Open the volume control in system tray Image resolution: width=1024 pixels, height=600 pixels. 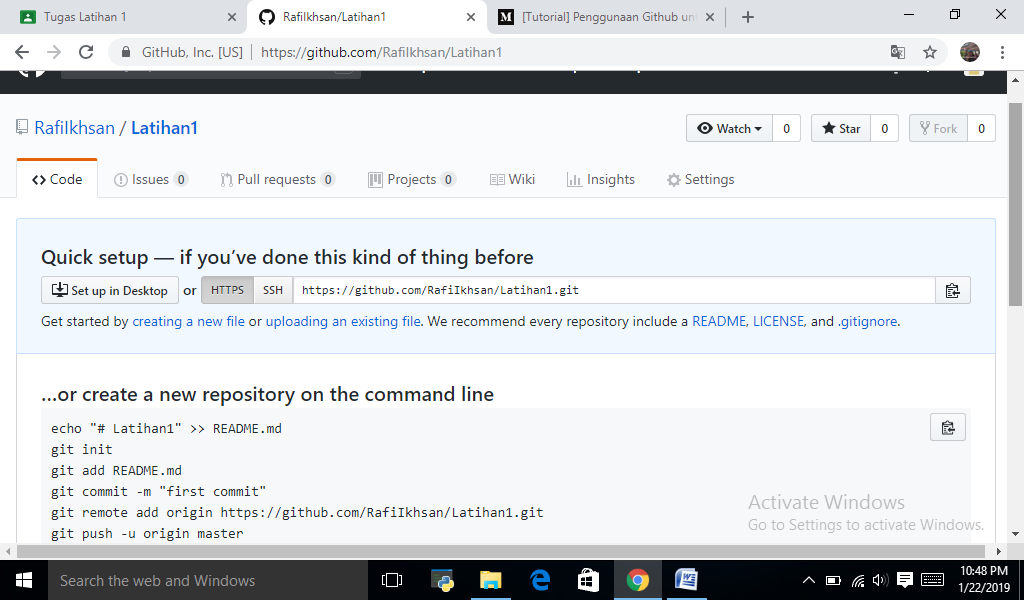click(x=879, y=580)
